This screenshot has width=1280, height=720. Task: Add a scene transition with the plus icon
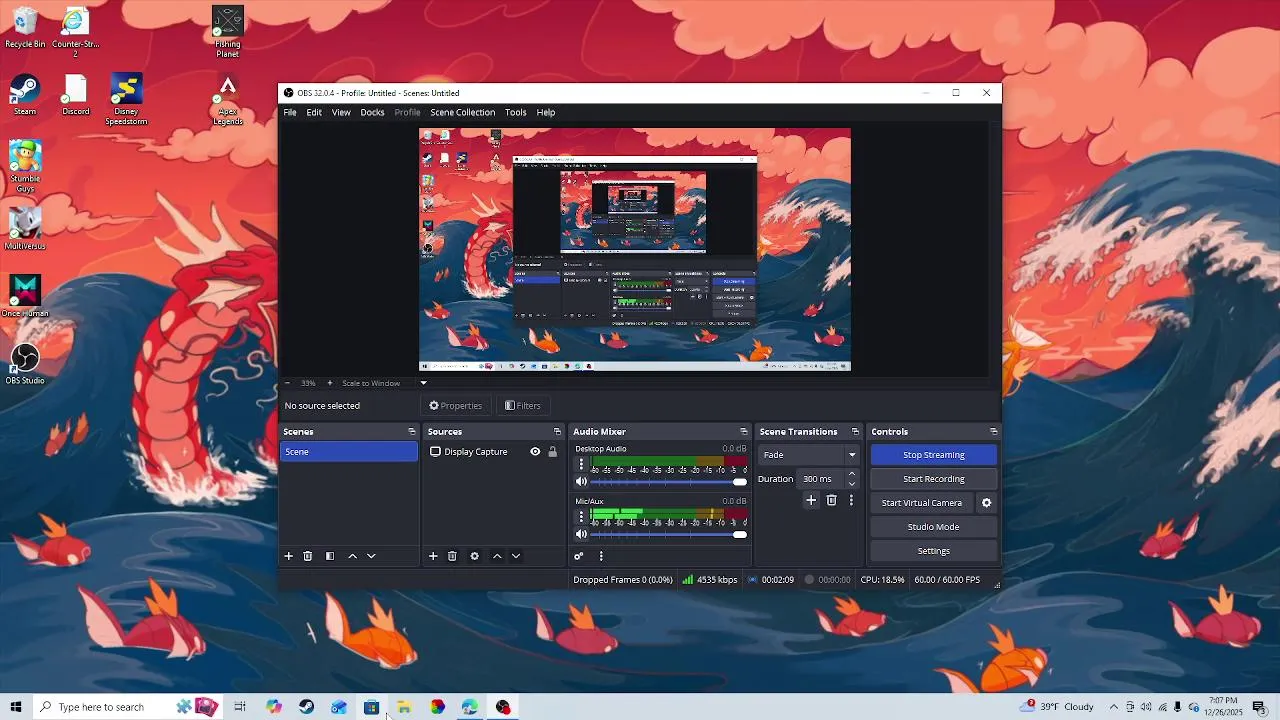(811, 500)
